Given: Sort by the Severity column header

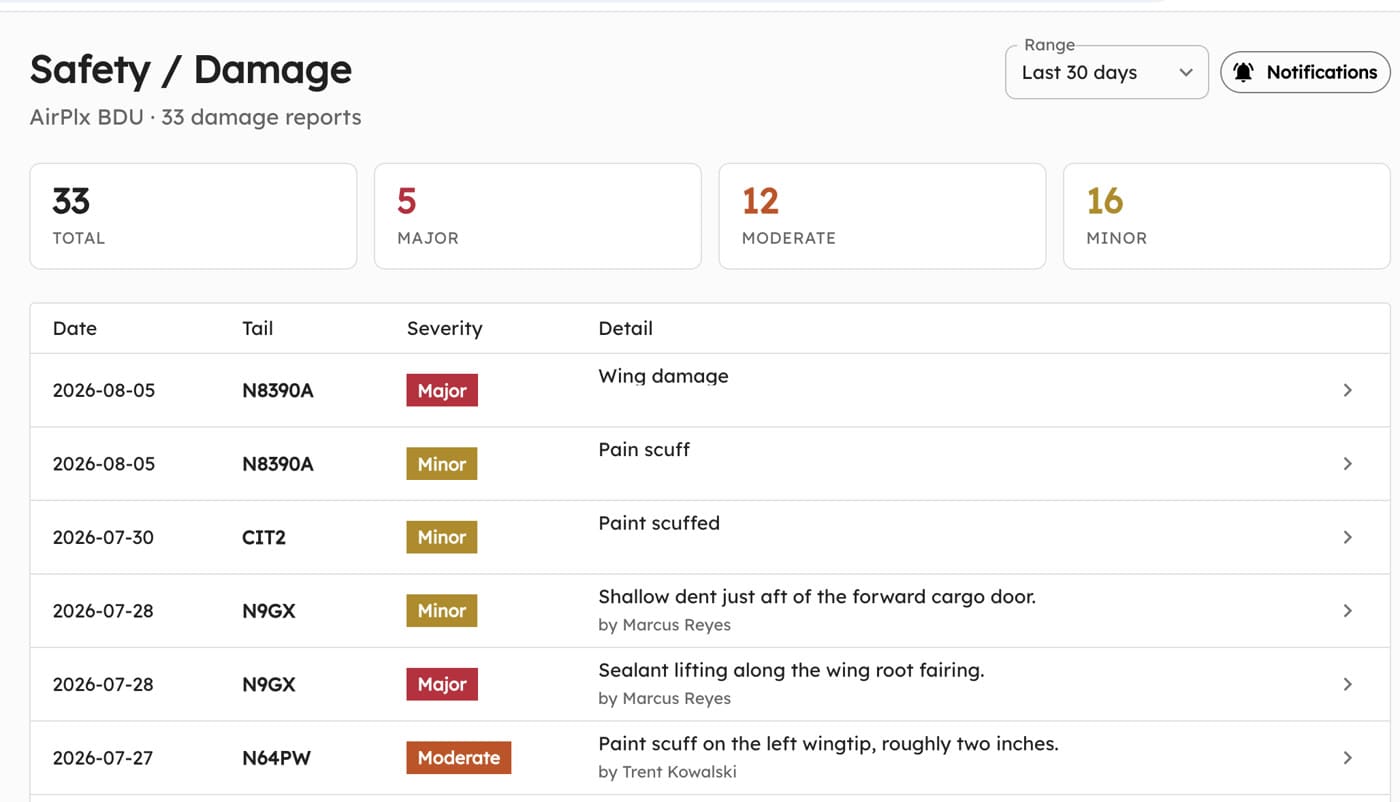Looking at the screenshot, I should [x=444, y=328].
